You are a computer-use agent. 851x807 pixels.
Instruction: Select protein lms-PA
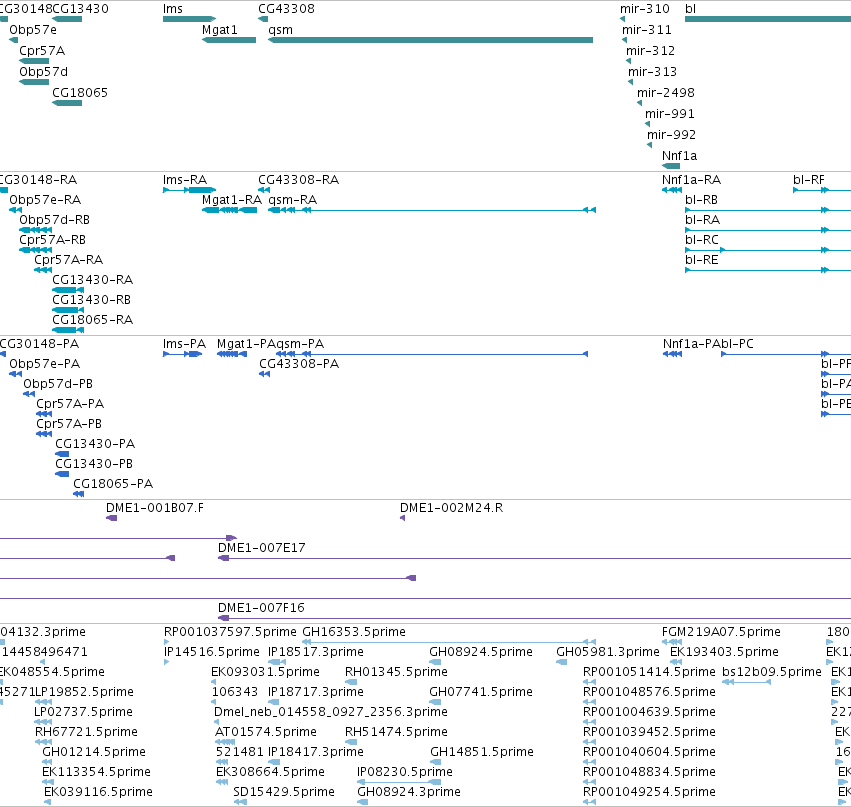(x=185, y=344)
